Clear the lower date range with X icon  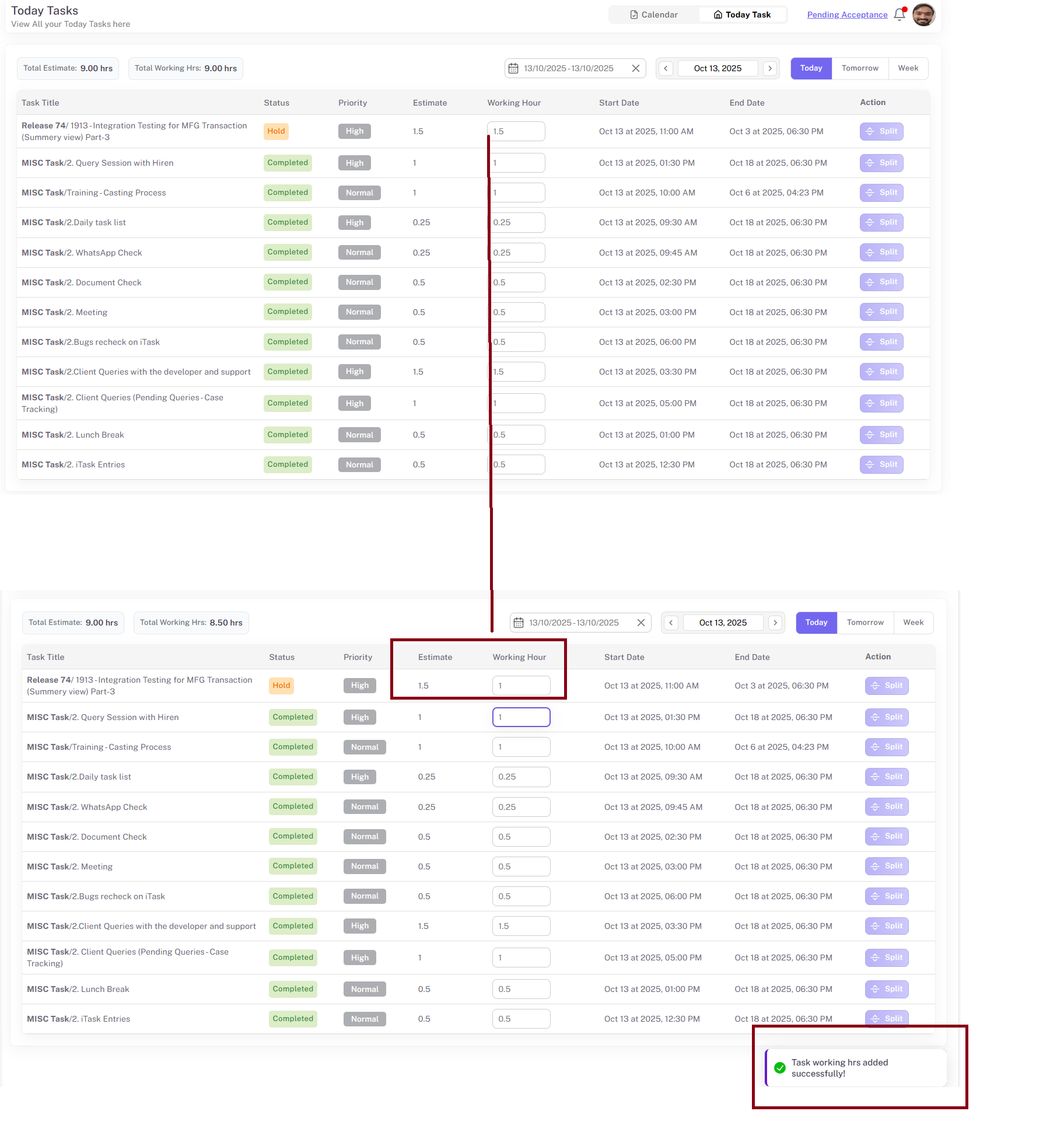click(641, 623)
